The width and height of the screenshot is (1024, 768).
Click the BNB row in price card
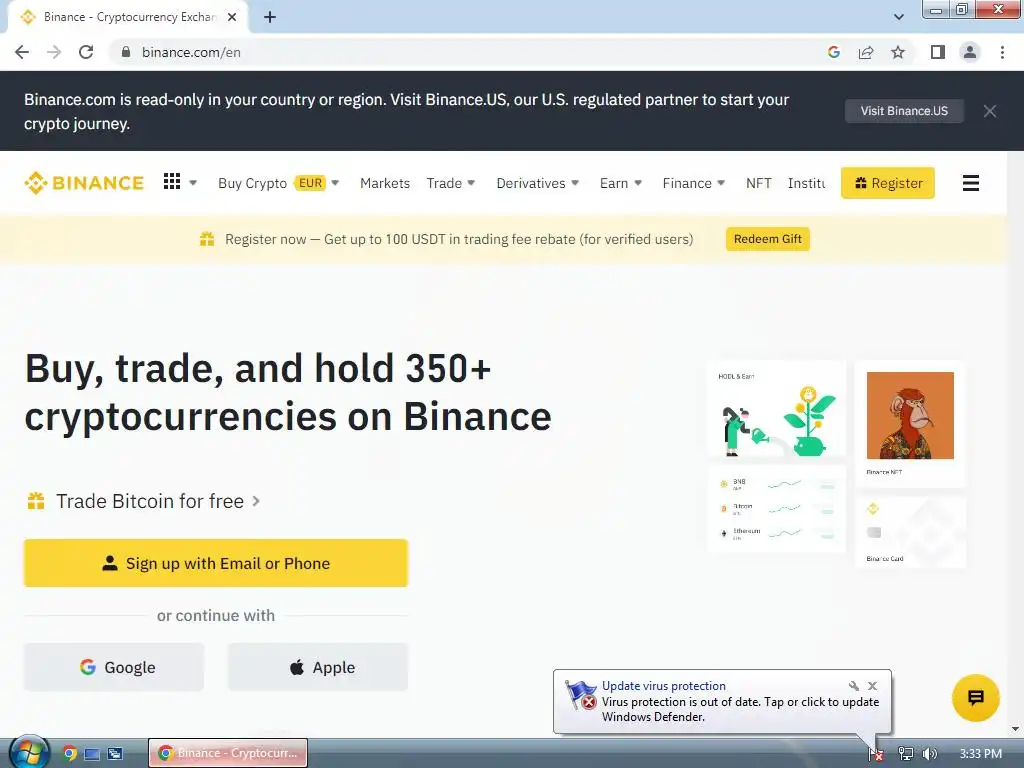tap(776, 485)
